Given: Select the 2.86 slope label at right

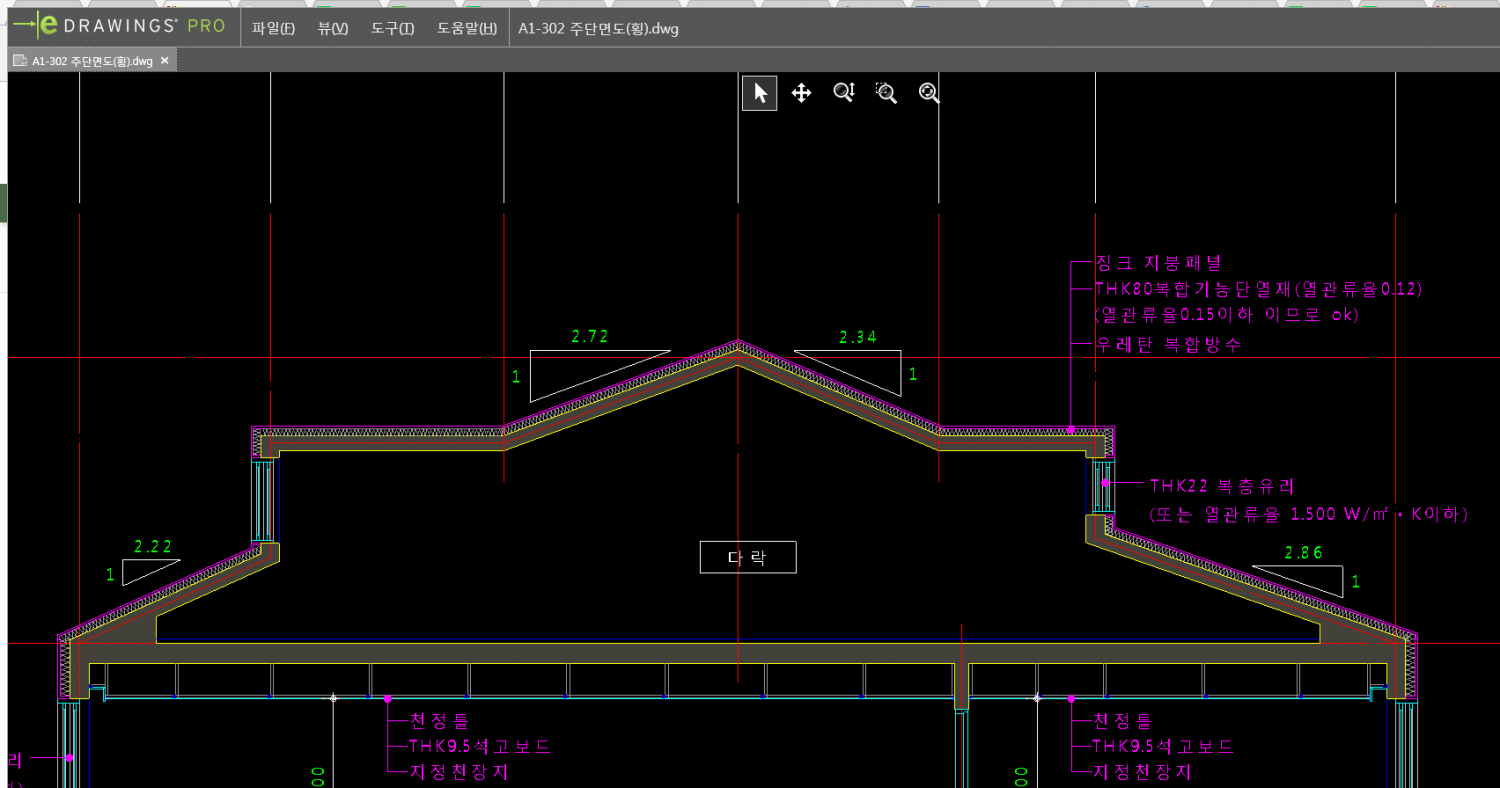Looking at the screenshot, I should pyautogui.click(x=1303, y=553).
